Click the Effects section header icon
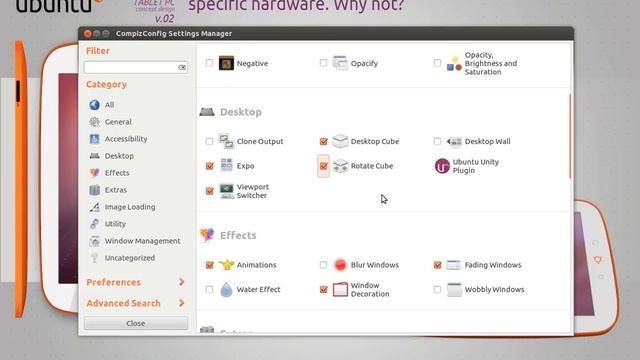Image resolution: width=640 pixels, height=360 pixels. pos(207,235)
